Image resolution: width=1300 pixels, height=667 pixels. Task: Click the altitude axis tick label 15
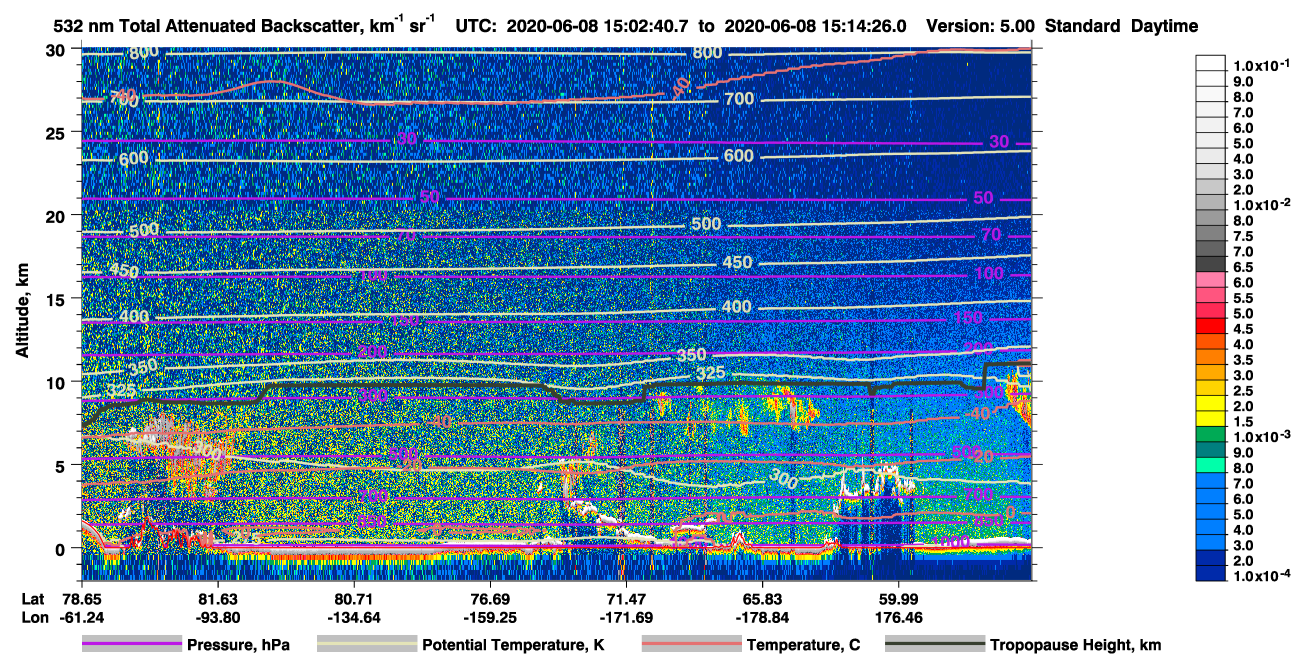pyautogui.click(x=56, y=299)
